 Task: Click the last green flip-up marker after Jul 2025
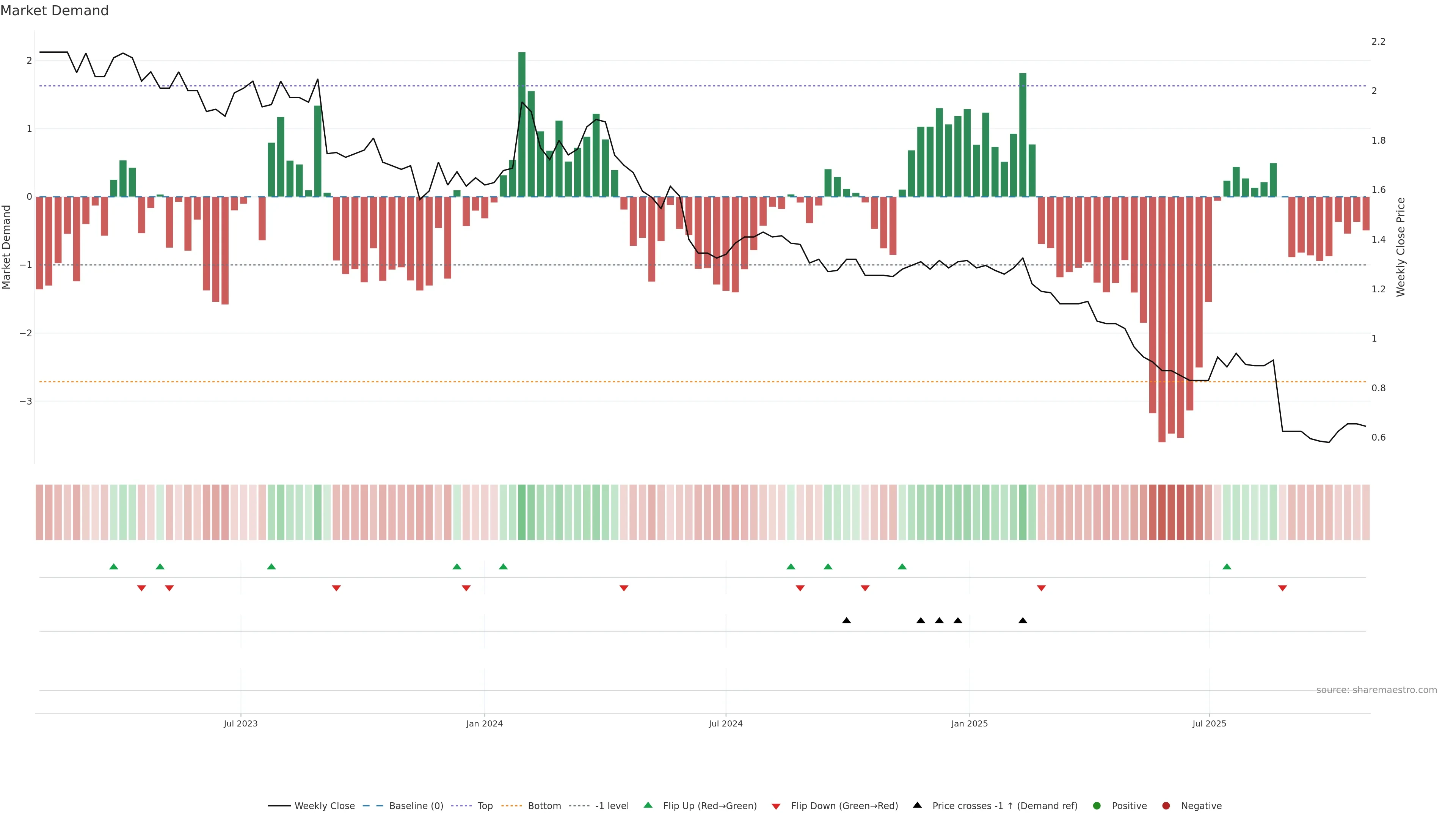point(1227,567)
